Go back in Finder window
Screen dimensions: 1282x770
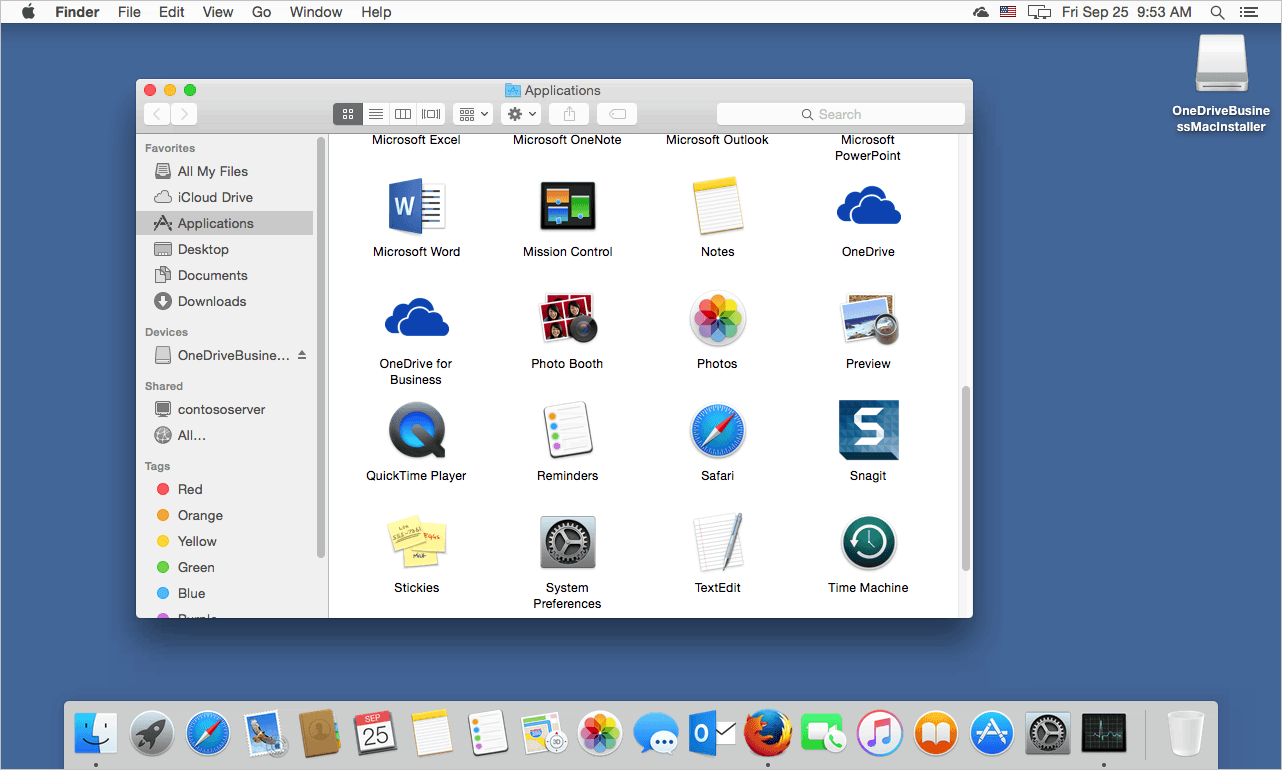coord(157,114)
